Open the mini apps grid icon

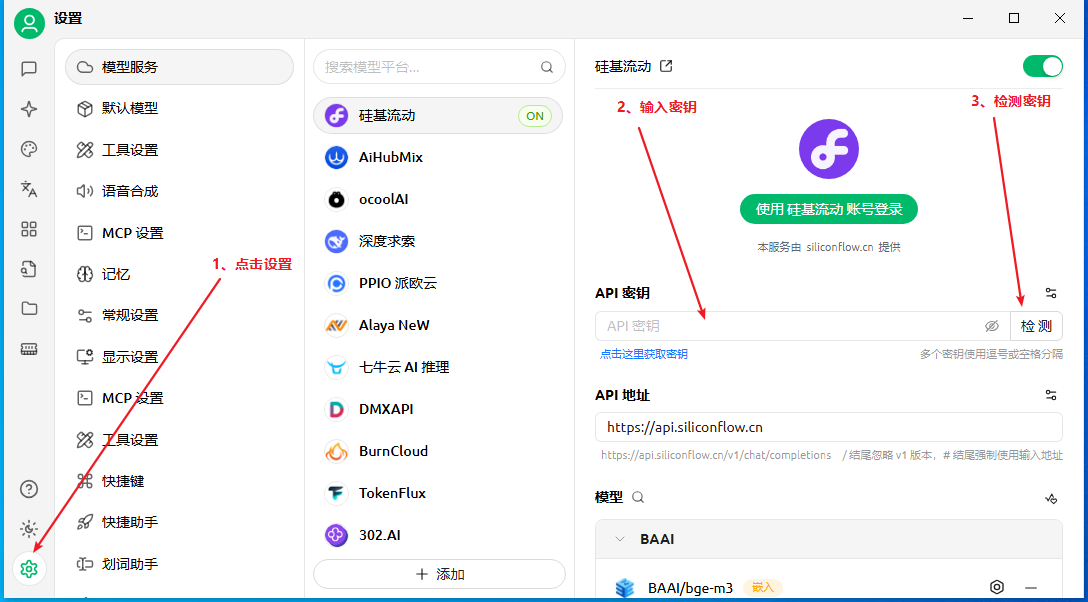pos(29,229)
